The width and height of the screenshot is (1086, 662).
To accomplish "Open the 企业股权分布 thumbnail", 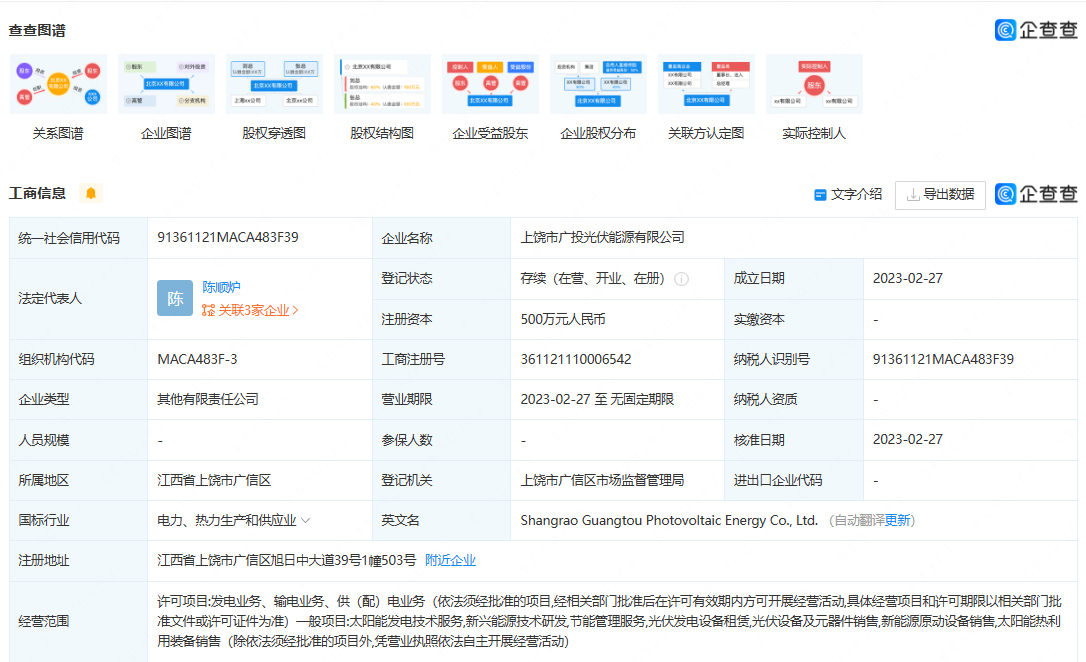I will [598, 85].
